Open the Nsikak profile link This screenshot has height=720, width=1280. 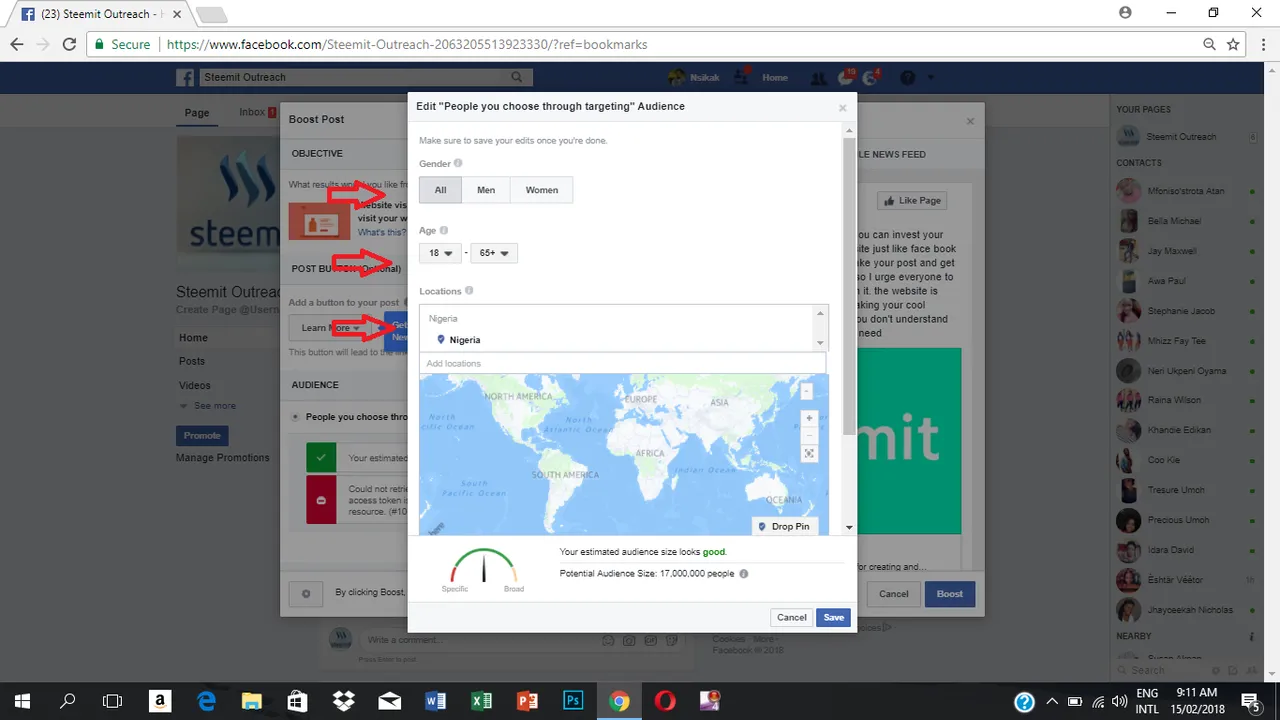[x=692, y=77]
